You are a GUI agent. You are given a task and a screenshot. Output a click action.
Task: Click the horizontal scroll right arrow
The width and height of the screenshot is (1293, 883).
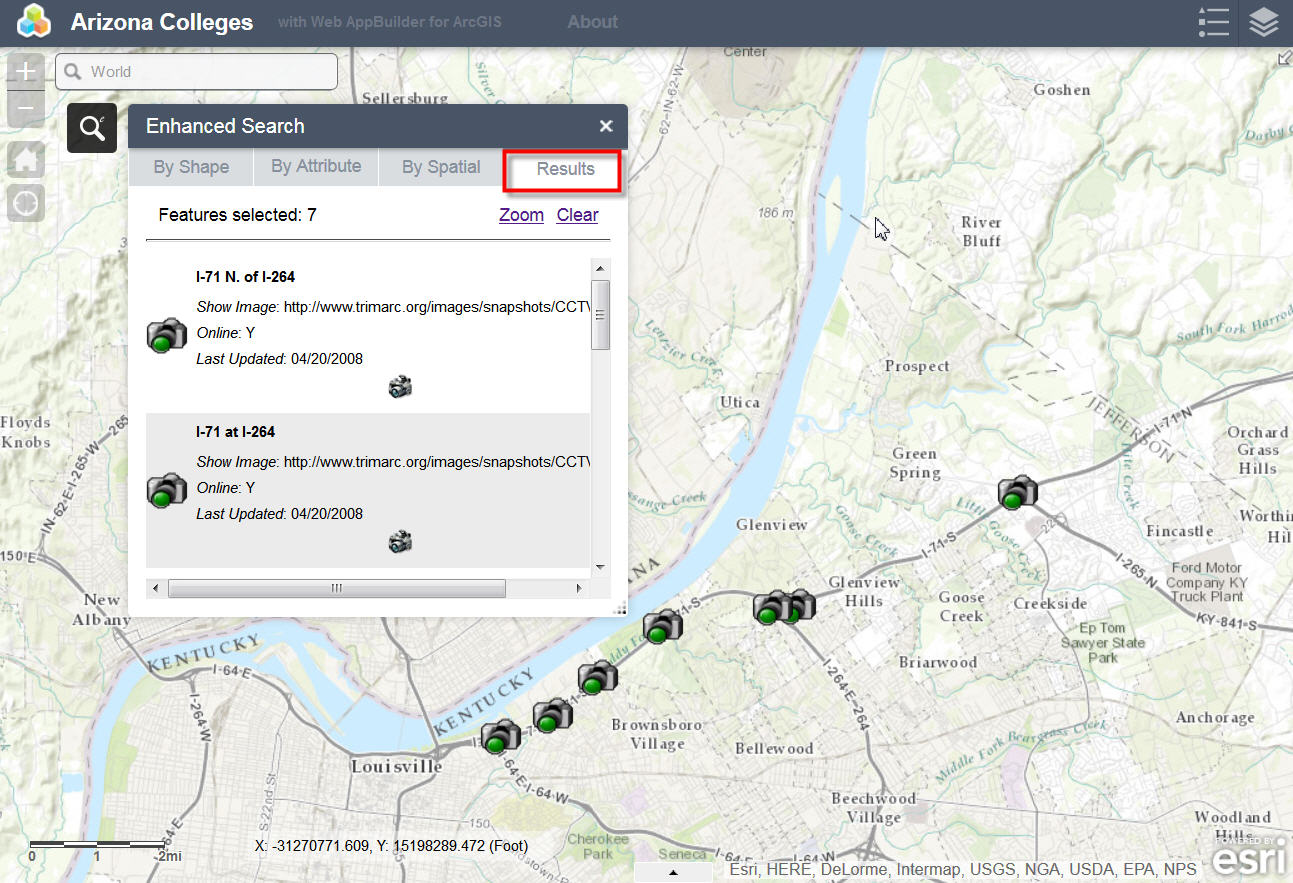[578, 588]
